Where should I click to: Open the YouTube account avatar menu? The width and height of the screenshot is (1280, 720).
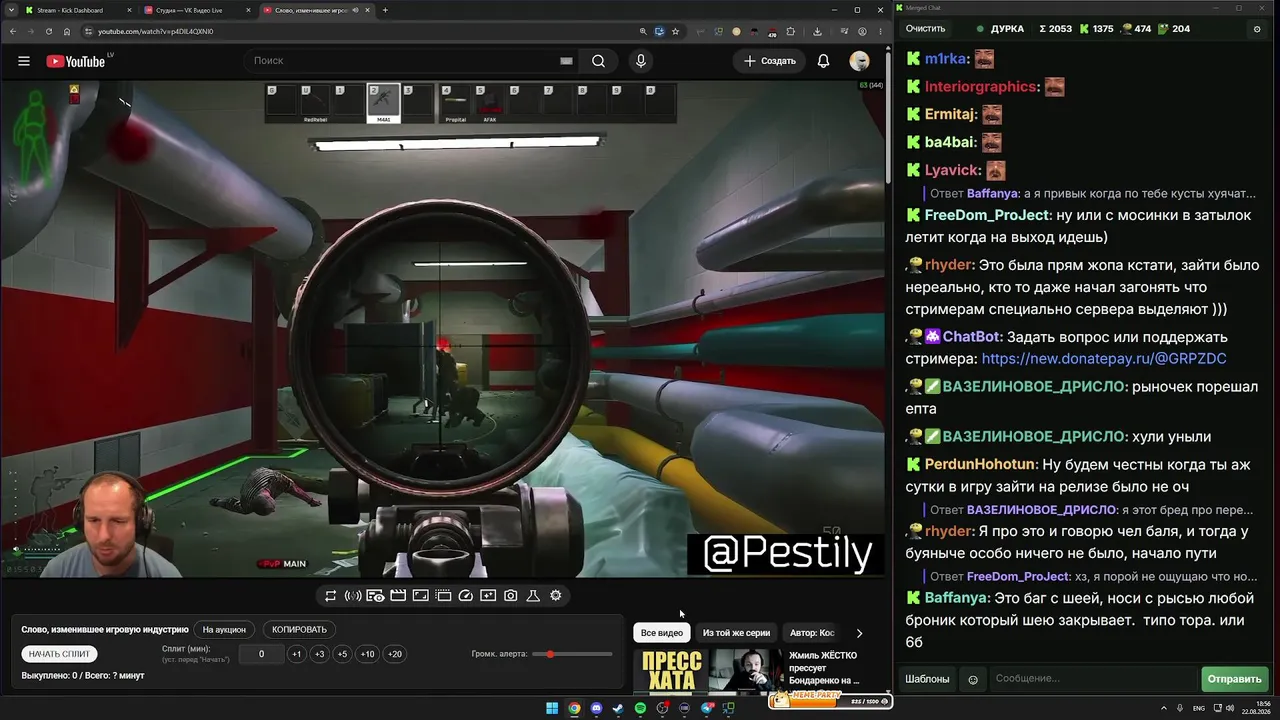[x=859, y=61]
